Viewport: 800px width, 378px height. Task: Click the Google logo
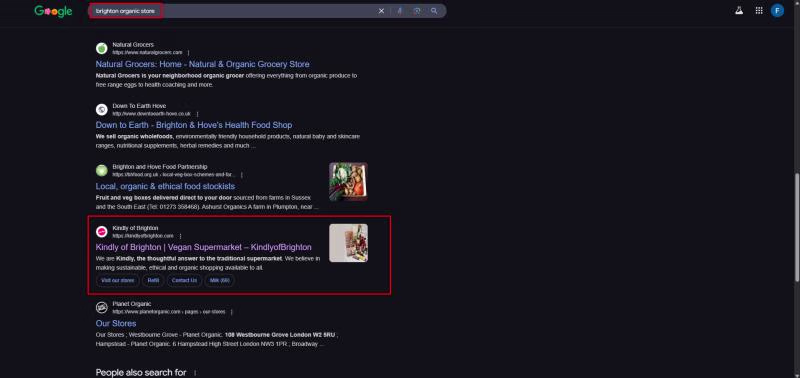click(x=54, y=11)
